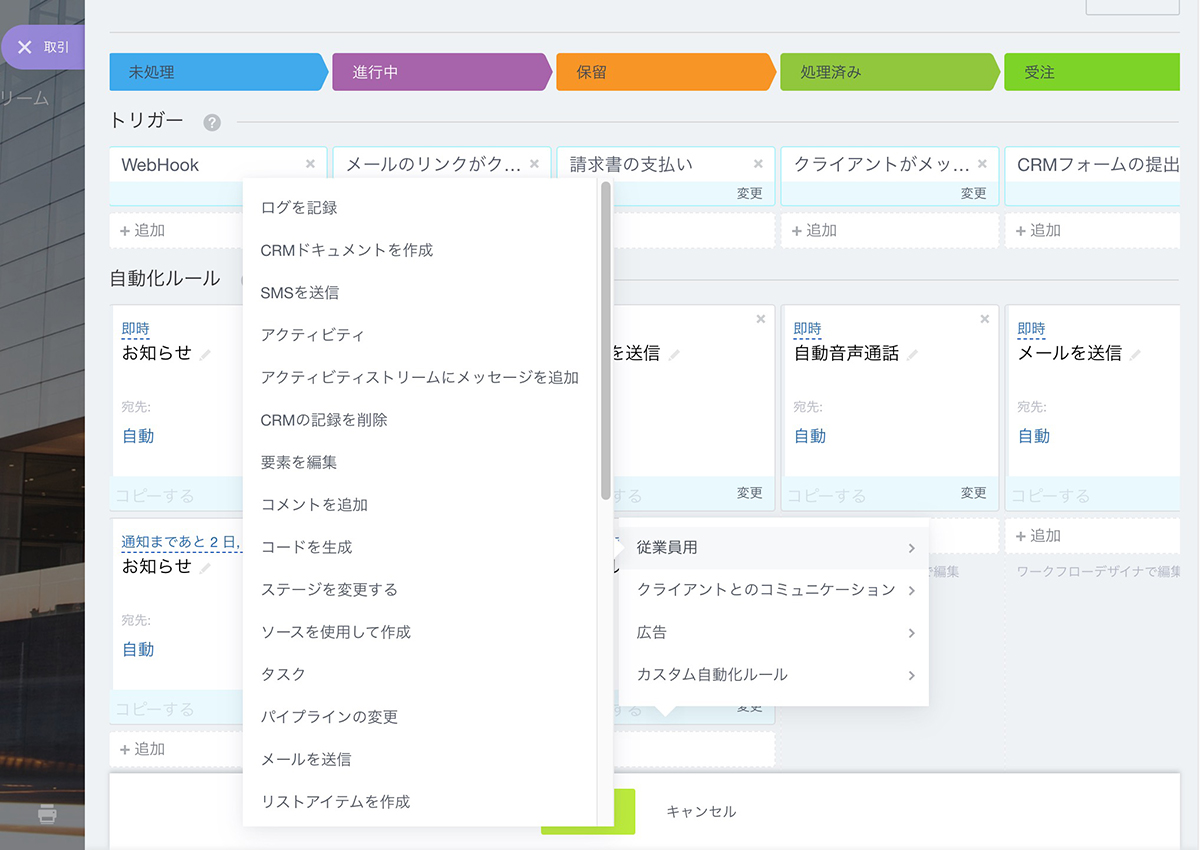Viewport: 1200px width, 850px height.
Task: Edit the rightmost メールを送信 rule name pencil
Action: (x=1135, y=354)
